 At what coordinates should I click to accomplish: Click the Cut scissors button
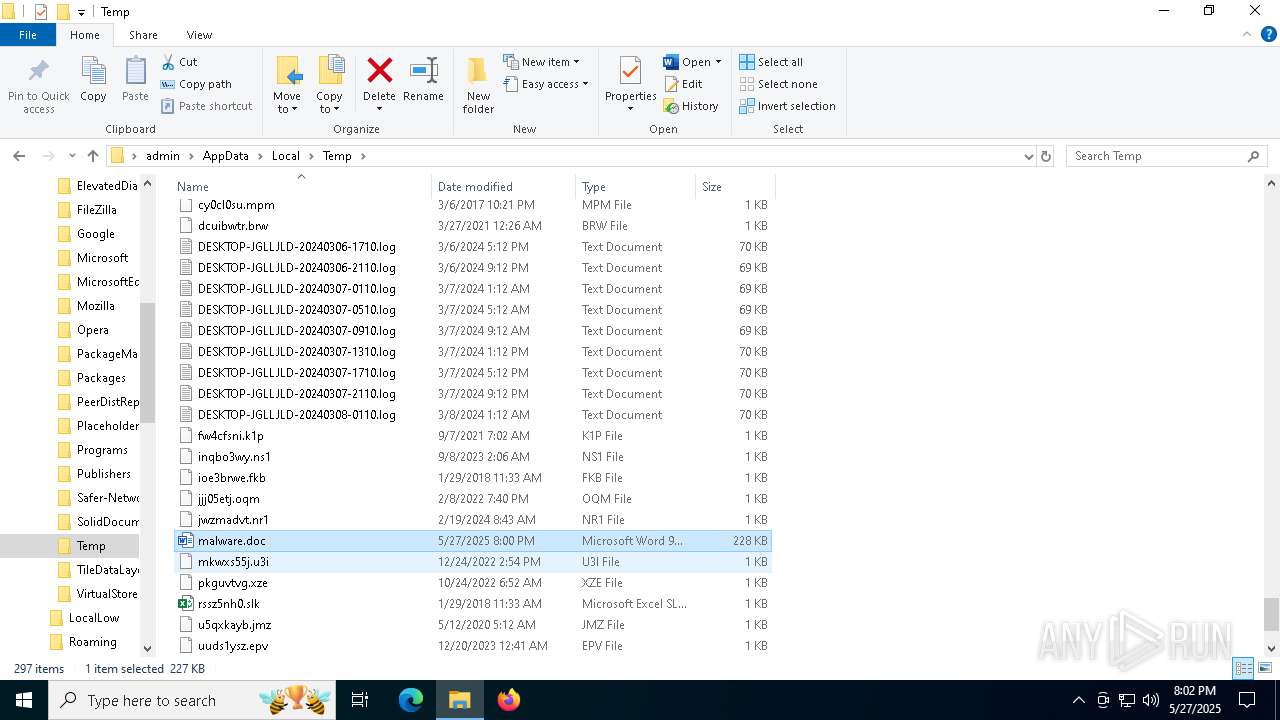tap(179, 62)
